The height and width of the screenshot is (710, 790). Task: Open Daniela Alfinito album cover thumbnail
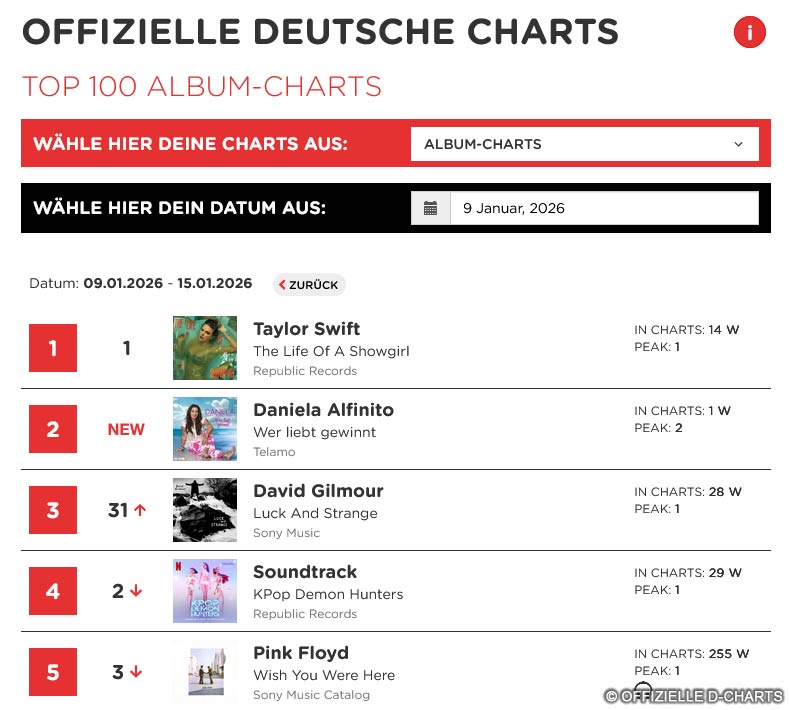(205, 429)
